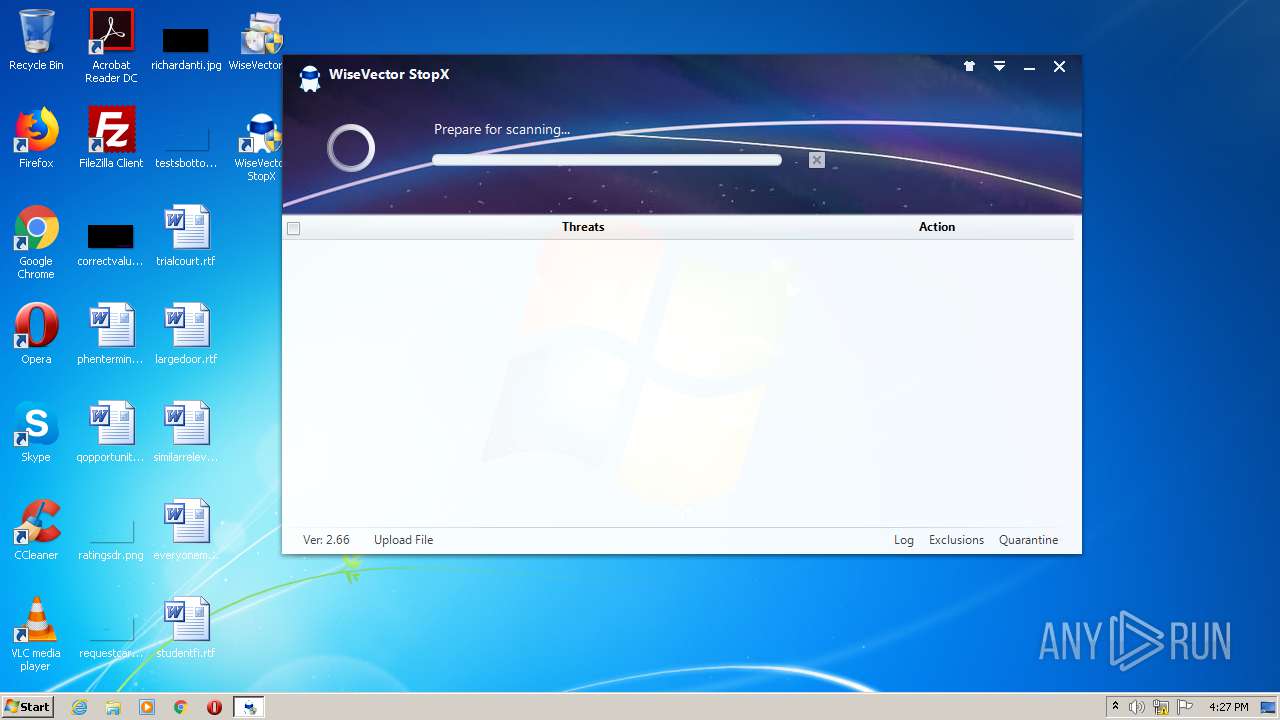Screen dimensions: 1280x720
Task: Open Windows Explorer from taskbar
Action: click(x=113, y=707)
